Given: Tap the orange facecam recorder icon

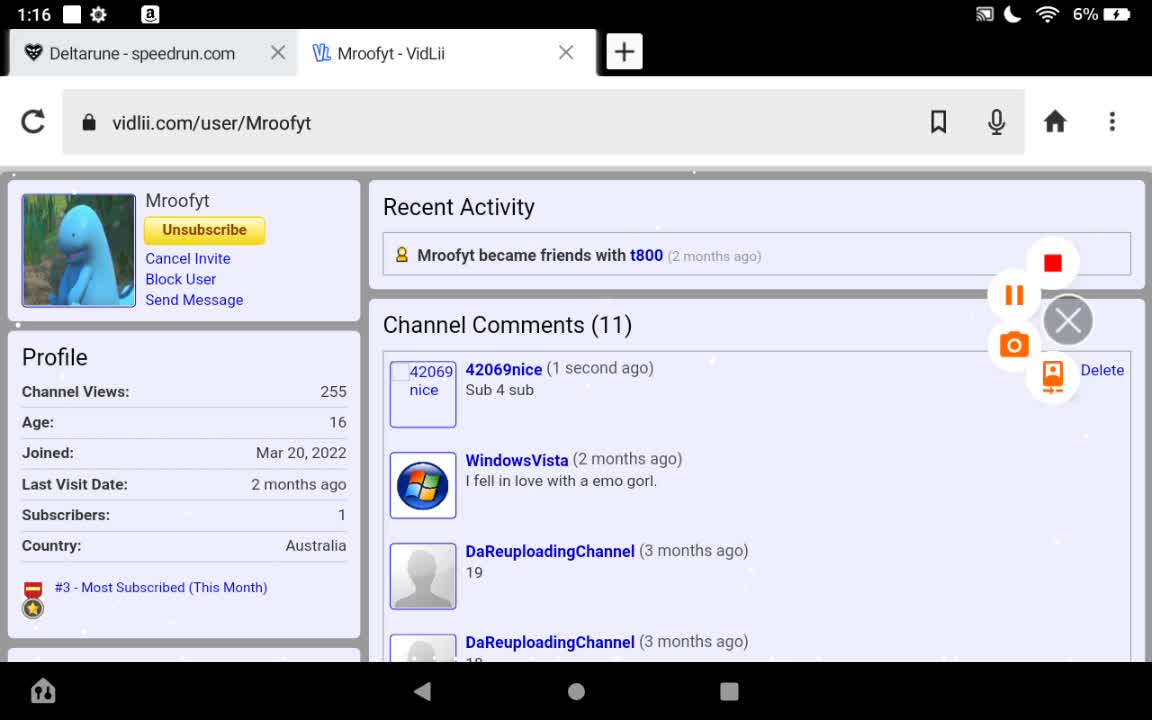Looking at the screenshot, I should 1052,376.
